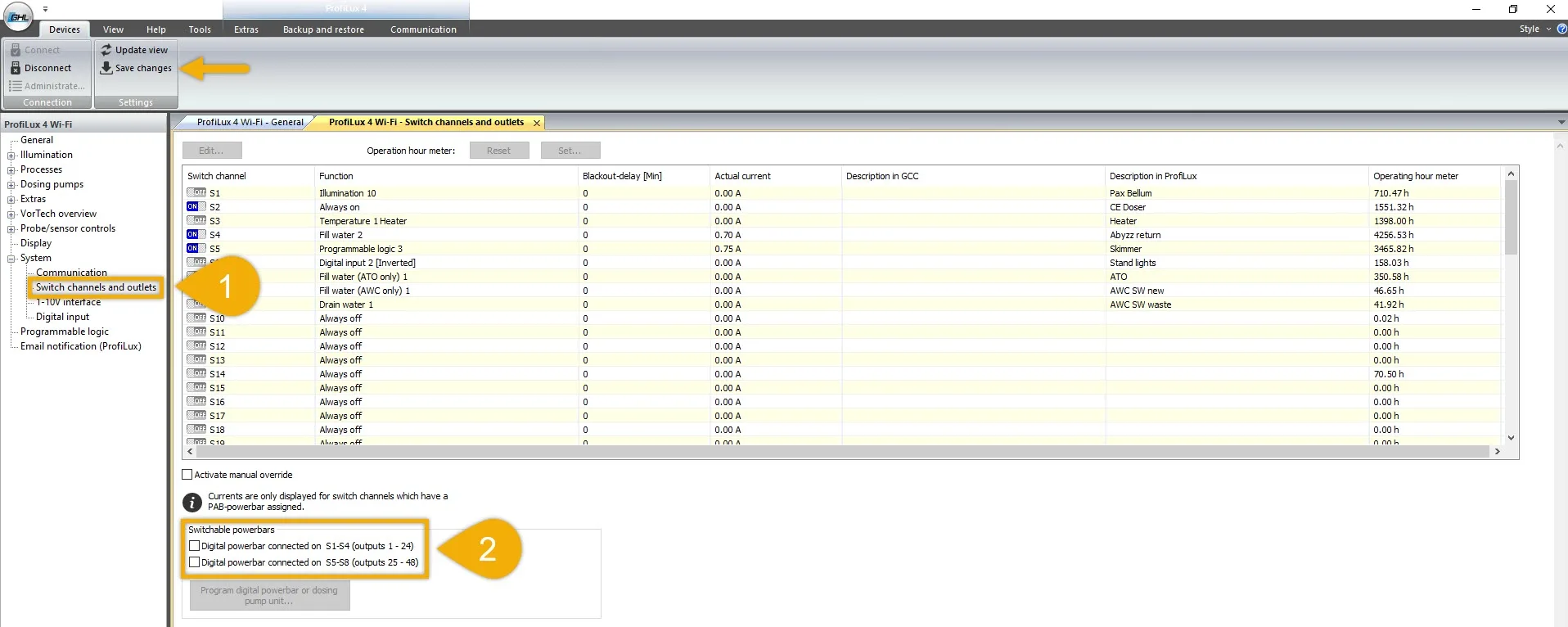Screen dimensions: 1568x627
Task: Click the Save changes download icon
Action: [x=106, y=68]
